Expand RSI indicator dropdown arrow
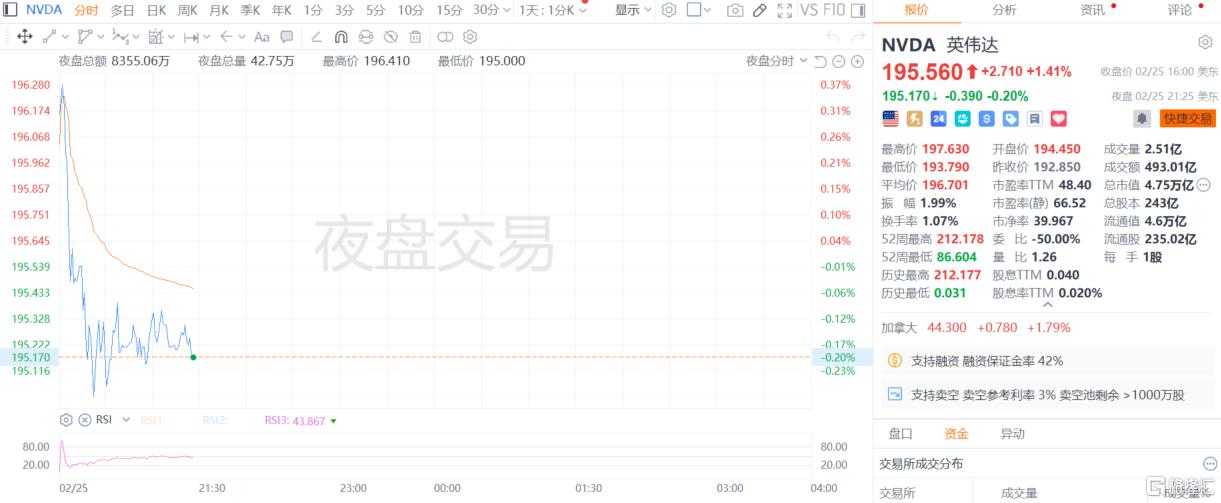The height and width of the screenshot is (503, 1221). point(126,420)
